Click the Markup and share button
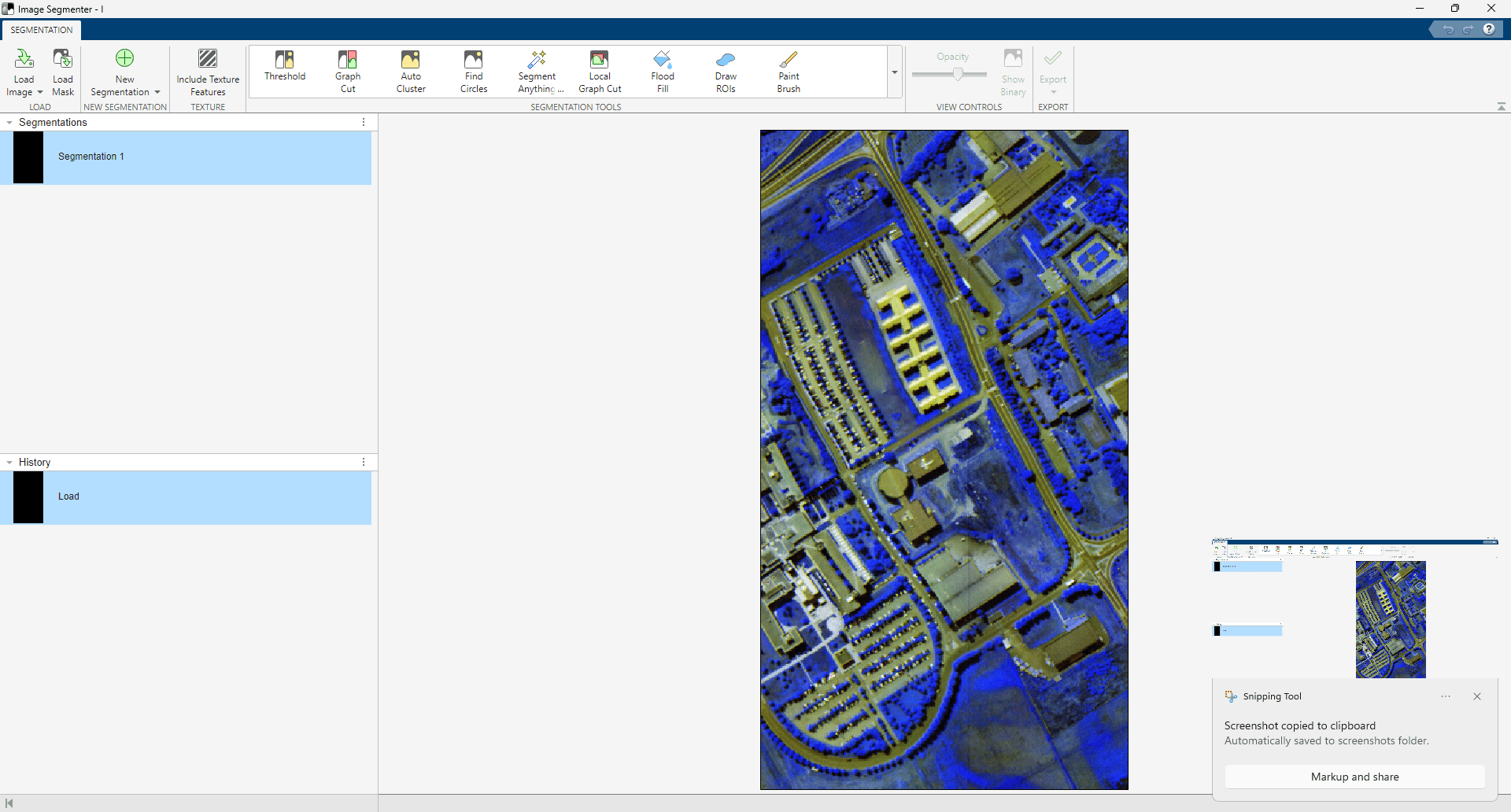1511x812 pixels. 1354,777
